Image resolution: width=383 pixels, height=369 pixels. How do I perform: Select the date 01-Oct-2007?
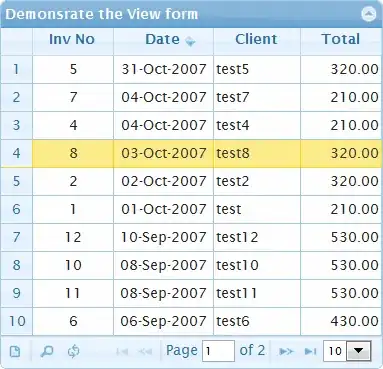[163, 209]
